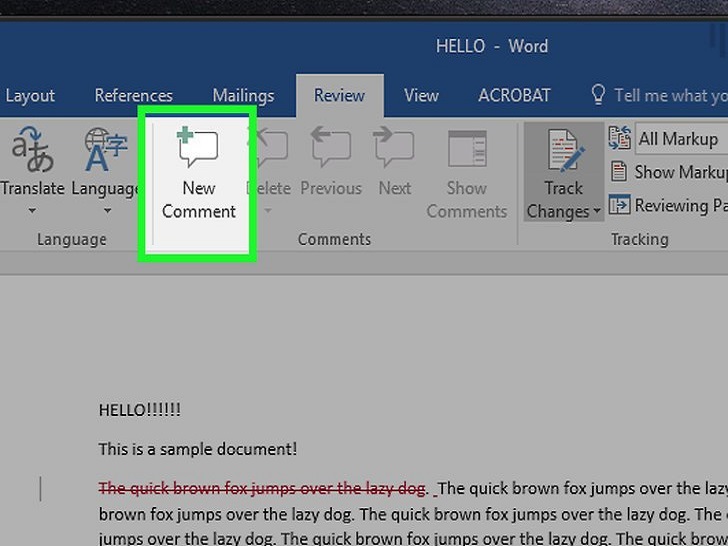Expand the Language dropdown arrow
The height and width of the screenshot is (546, 728).
coord(107,210)
